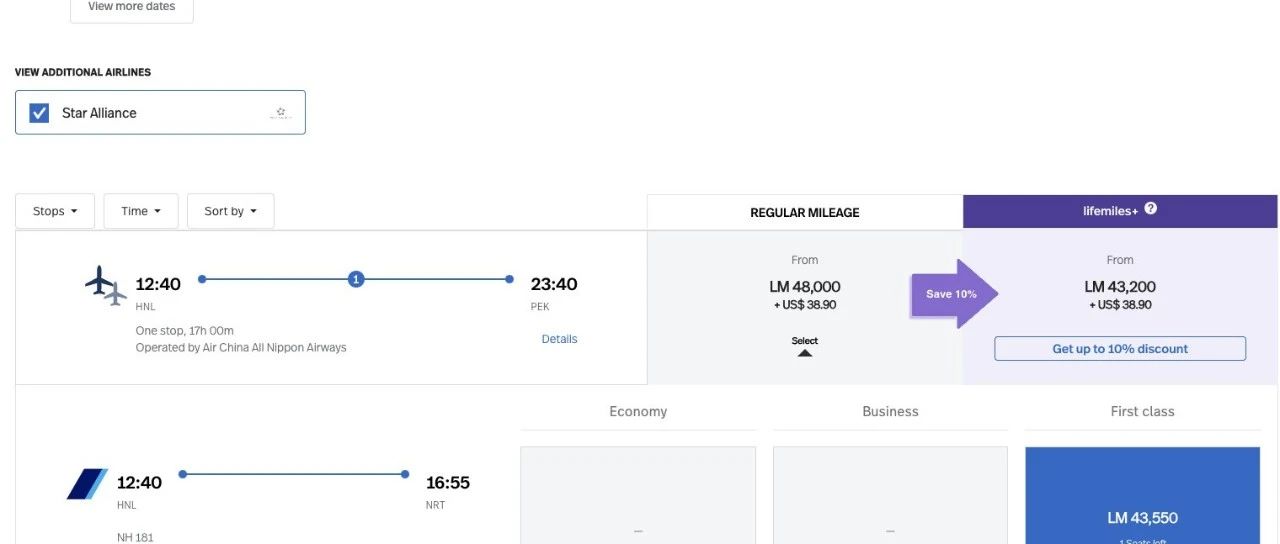Open the Stops filter dropdown
This screenshot has width=1280, height=544.
click(x=55, y=211)
